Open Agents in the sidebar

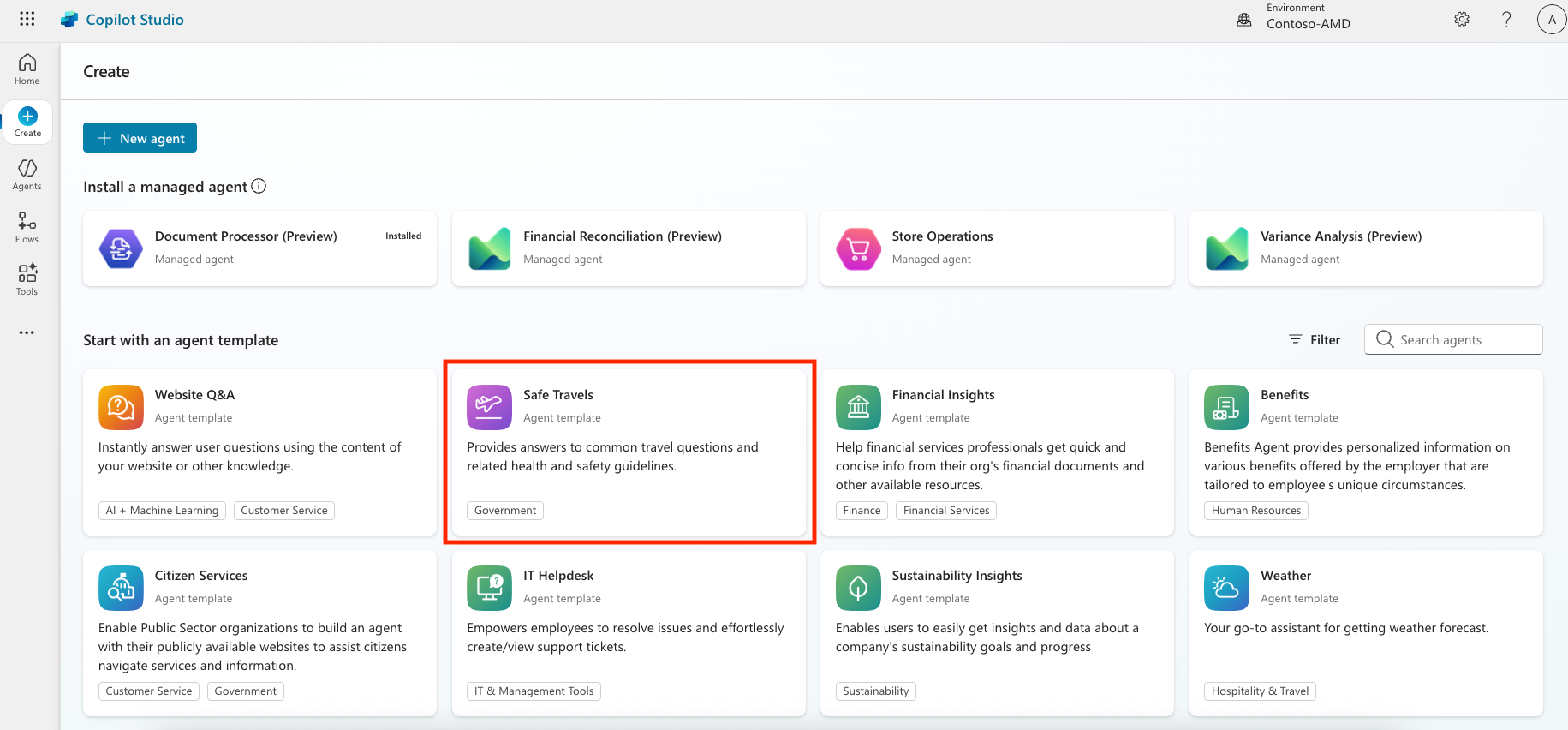coord(27,175)
